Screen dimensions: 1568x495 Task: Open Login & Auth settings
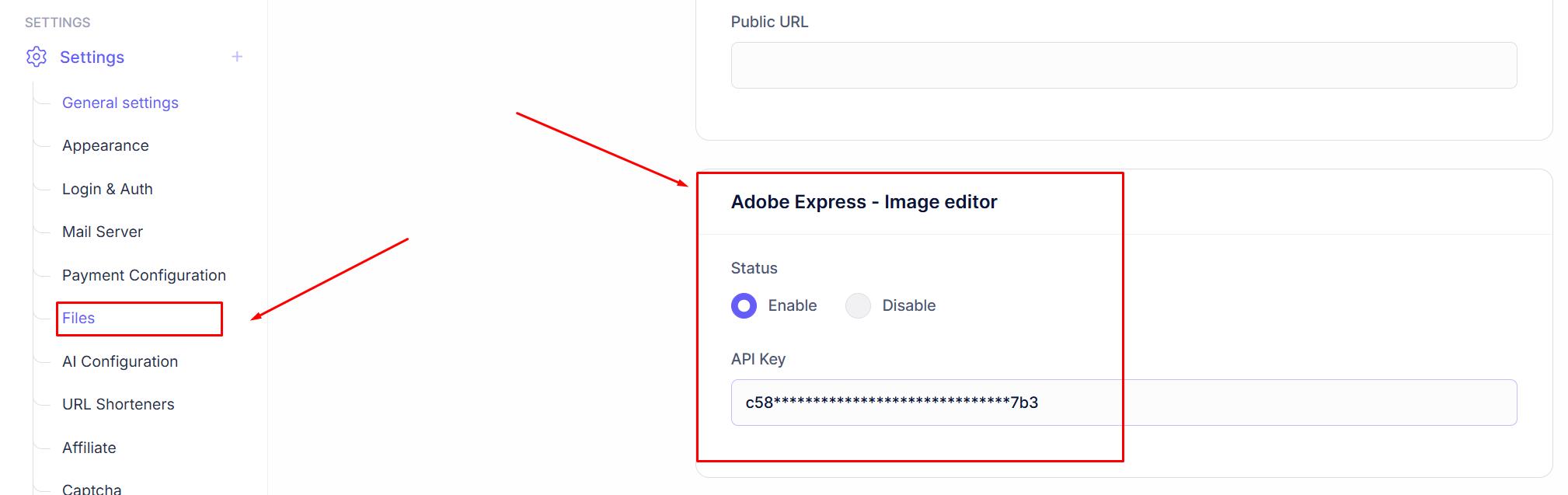click(107, 189)
